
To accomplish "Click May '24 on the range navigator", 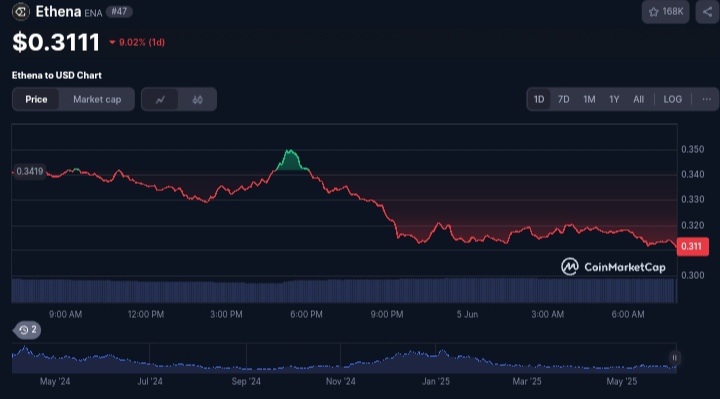I will click(x=55, y=382).
